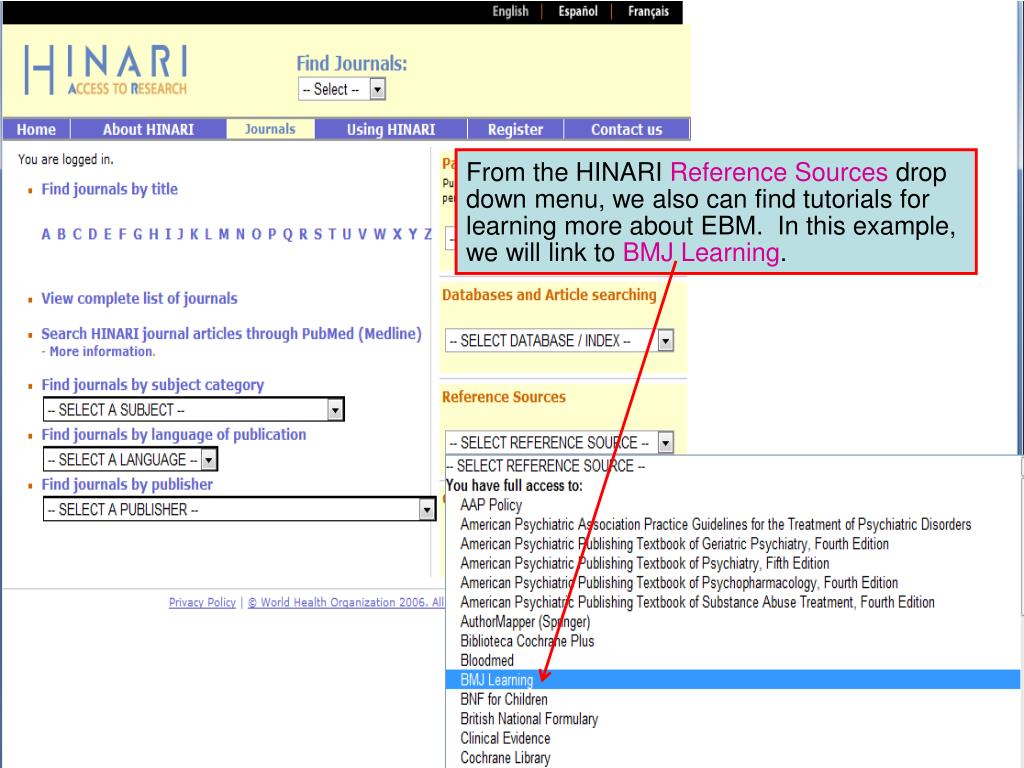Search HINARI articles through PubMed (Medline)
This screenshot has height=768, width=1024.
point(231,334)
